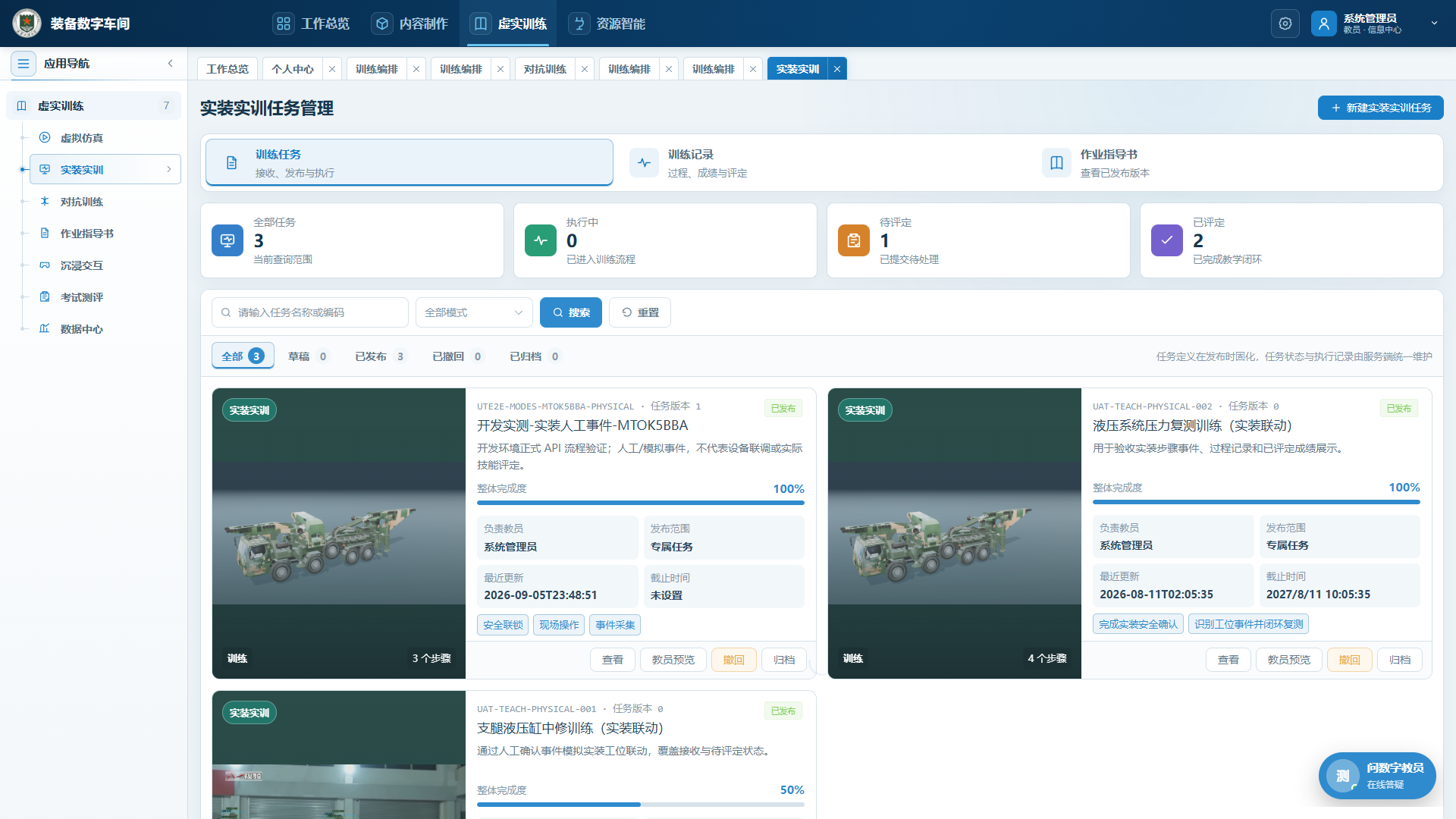Click the 完成实装安全确认 step tag
1456x819 pixels.
(x=1138, y=624)
